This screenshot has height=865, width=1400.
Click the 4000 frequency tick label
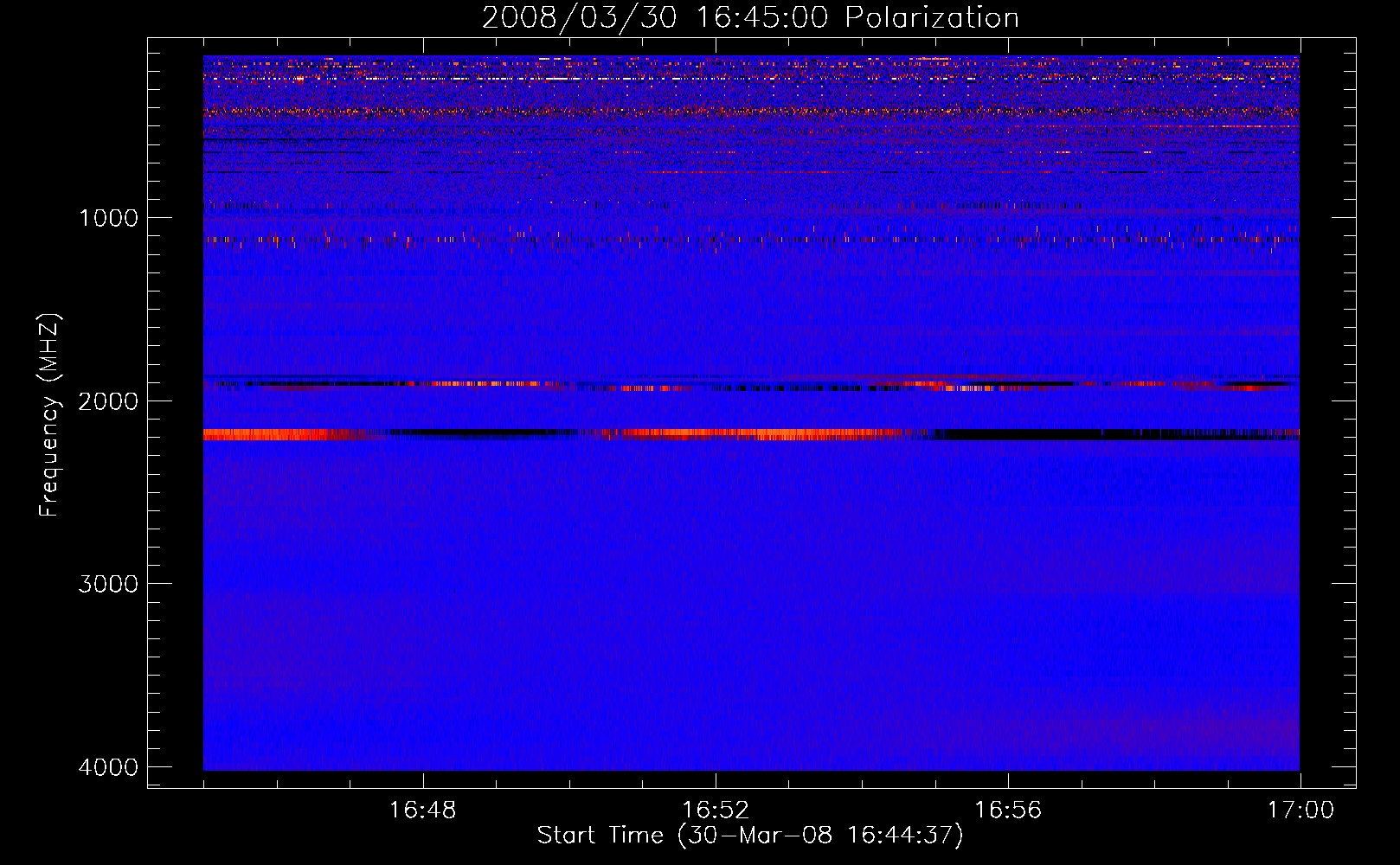108,767
